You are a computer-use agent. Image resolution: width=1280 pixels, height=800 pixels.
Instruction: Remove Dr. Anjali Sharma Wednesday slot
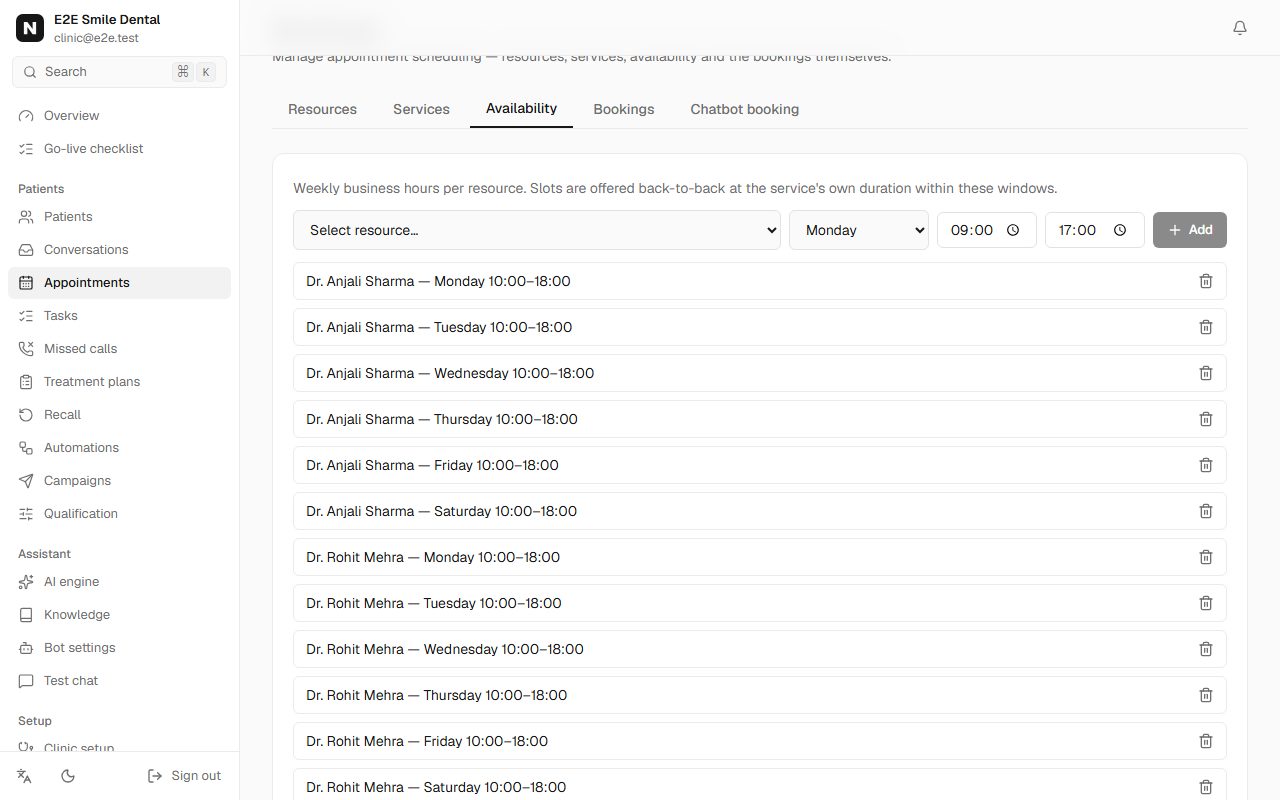tap(1206, 373)
